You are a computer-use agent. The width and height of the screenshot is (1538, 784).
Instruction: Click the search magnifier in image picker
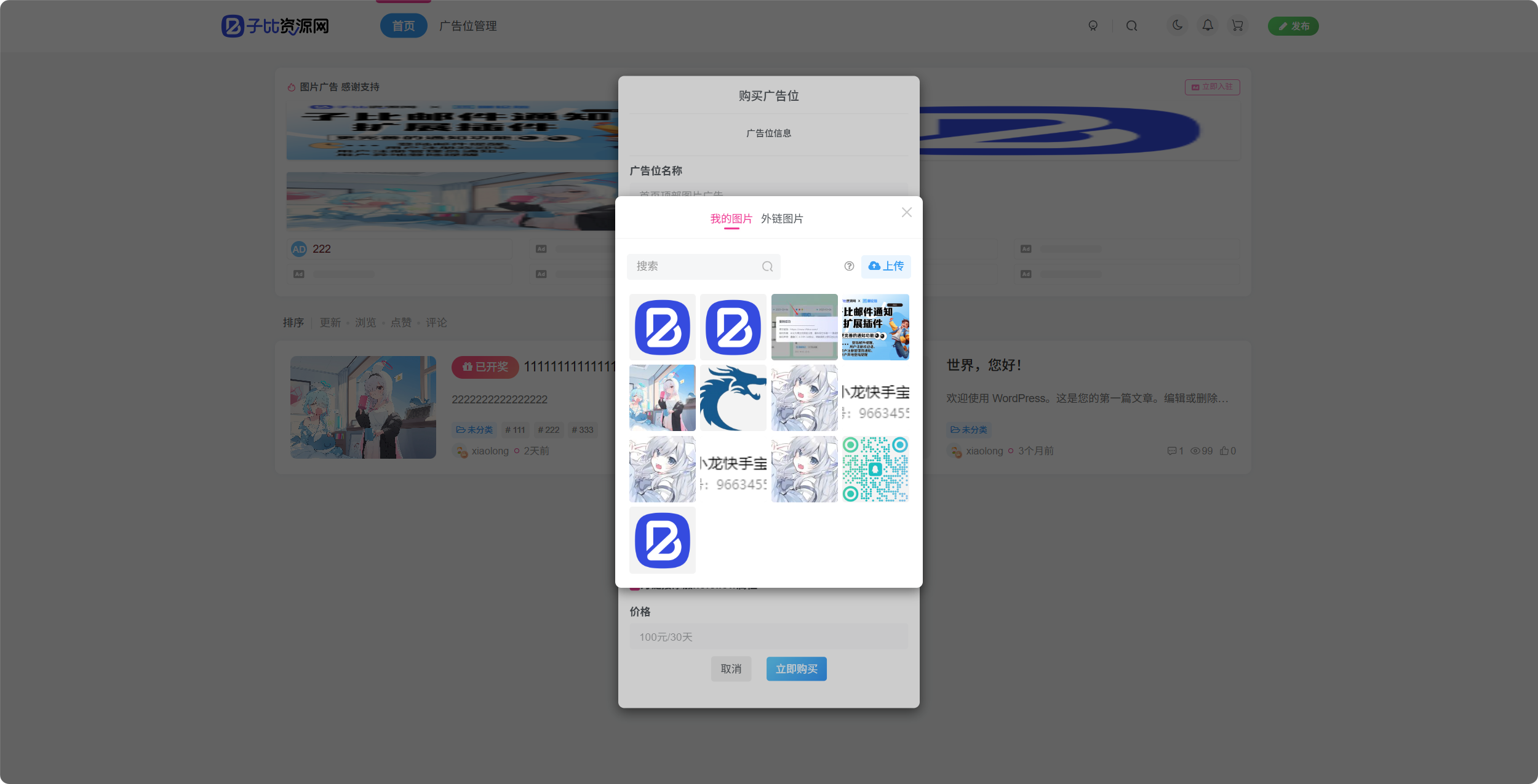[x=767, y=266]
